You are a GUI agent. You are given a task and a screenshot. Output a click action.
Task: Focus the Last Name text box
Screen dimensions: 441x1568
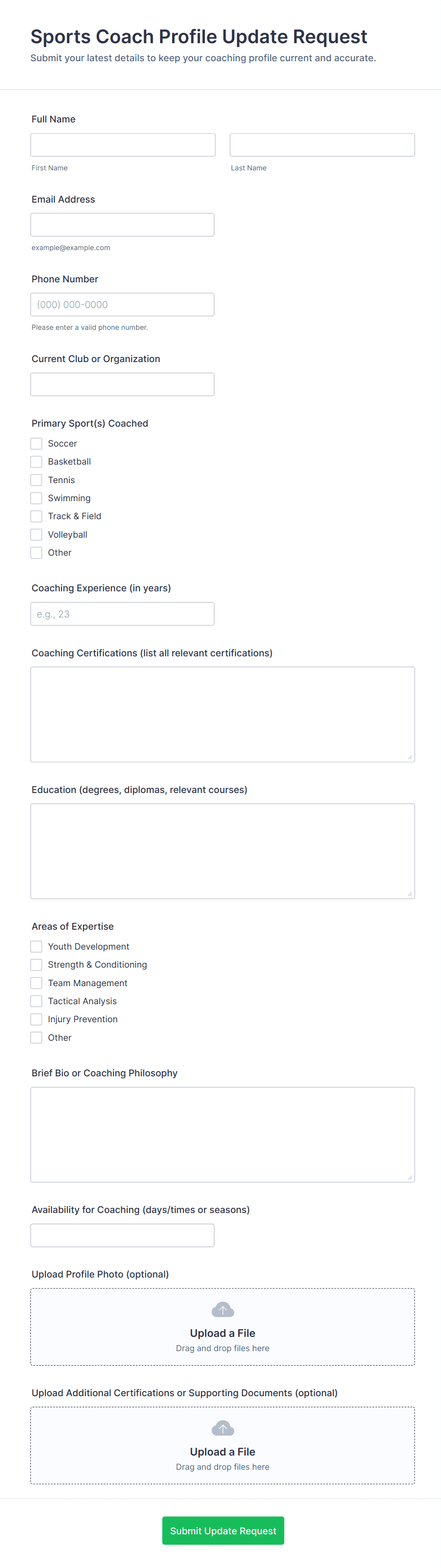tap(322, 145)
